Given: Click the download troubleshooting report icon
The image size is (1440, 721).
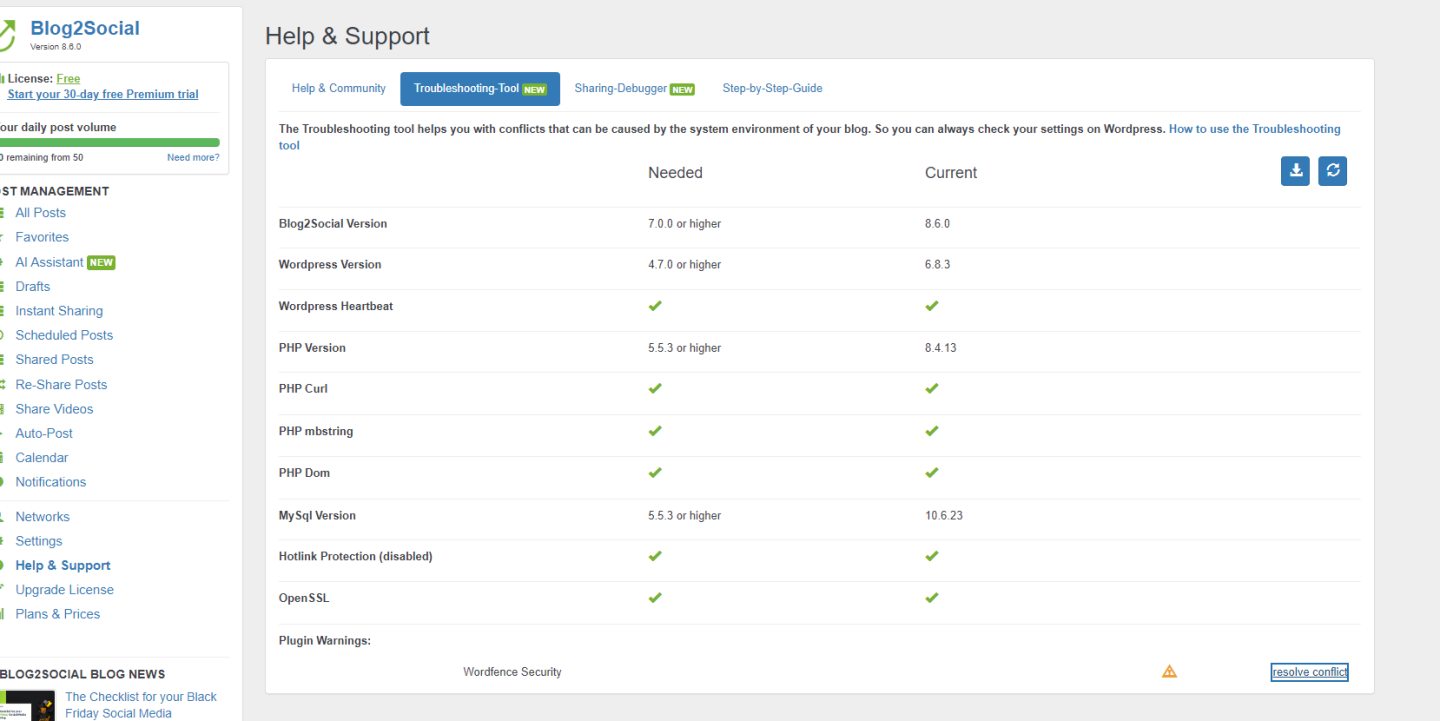Looking at the screenshot, I should click(x=1295, y=171).
